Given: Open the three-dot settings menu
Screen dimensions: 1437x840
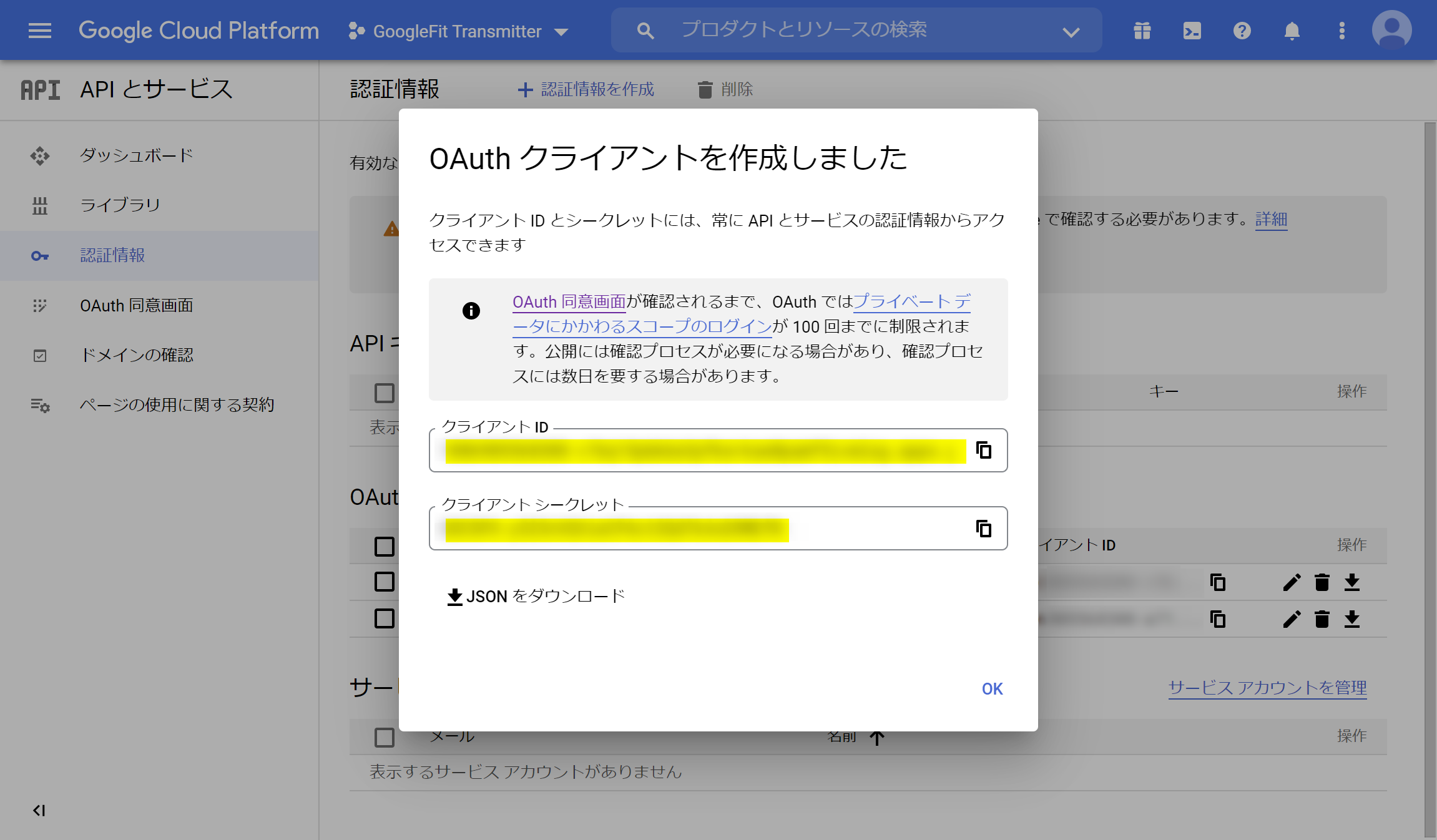Looking at the screenshot, I should (1341, 31).
